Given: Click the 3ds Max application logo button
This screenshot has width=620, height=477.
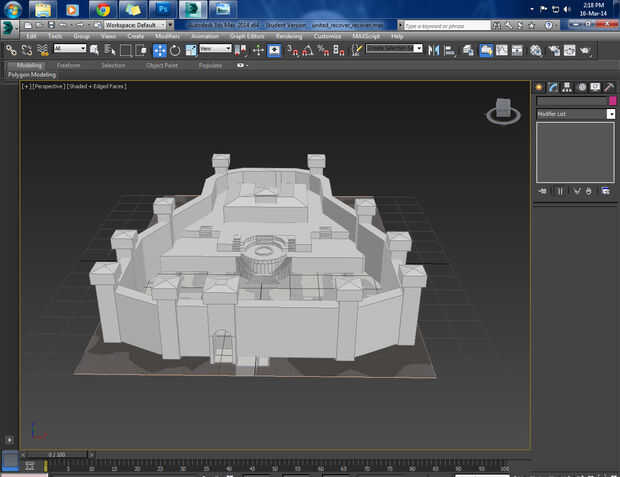Looking at the screenshot, I should (x=9, y=24).
